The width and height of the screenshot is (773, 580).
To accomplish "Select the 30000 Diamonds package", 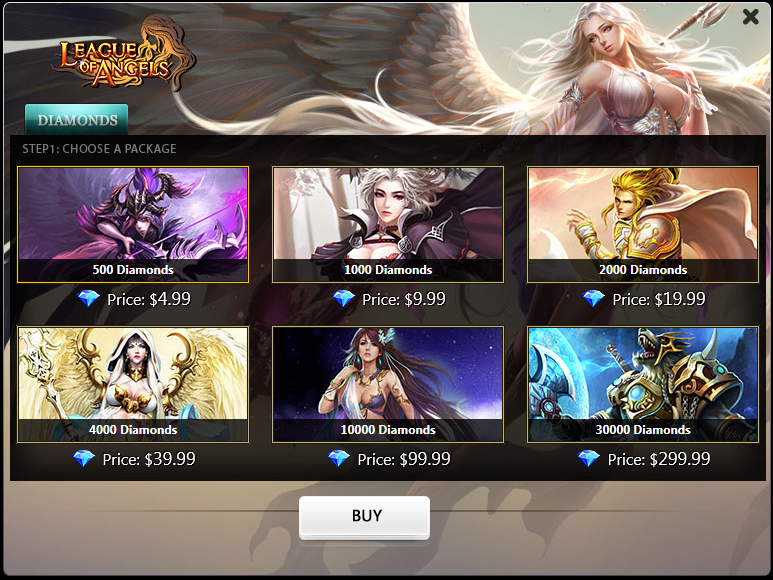I will click(x=643, y=384).
